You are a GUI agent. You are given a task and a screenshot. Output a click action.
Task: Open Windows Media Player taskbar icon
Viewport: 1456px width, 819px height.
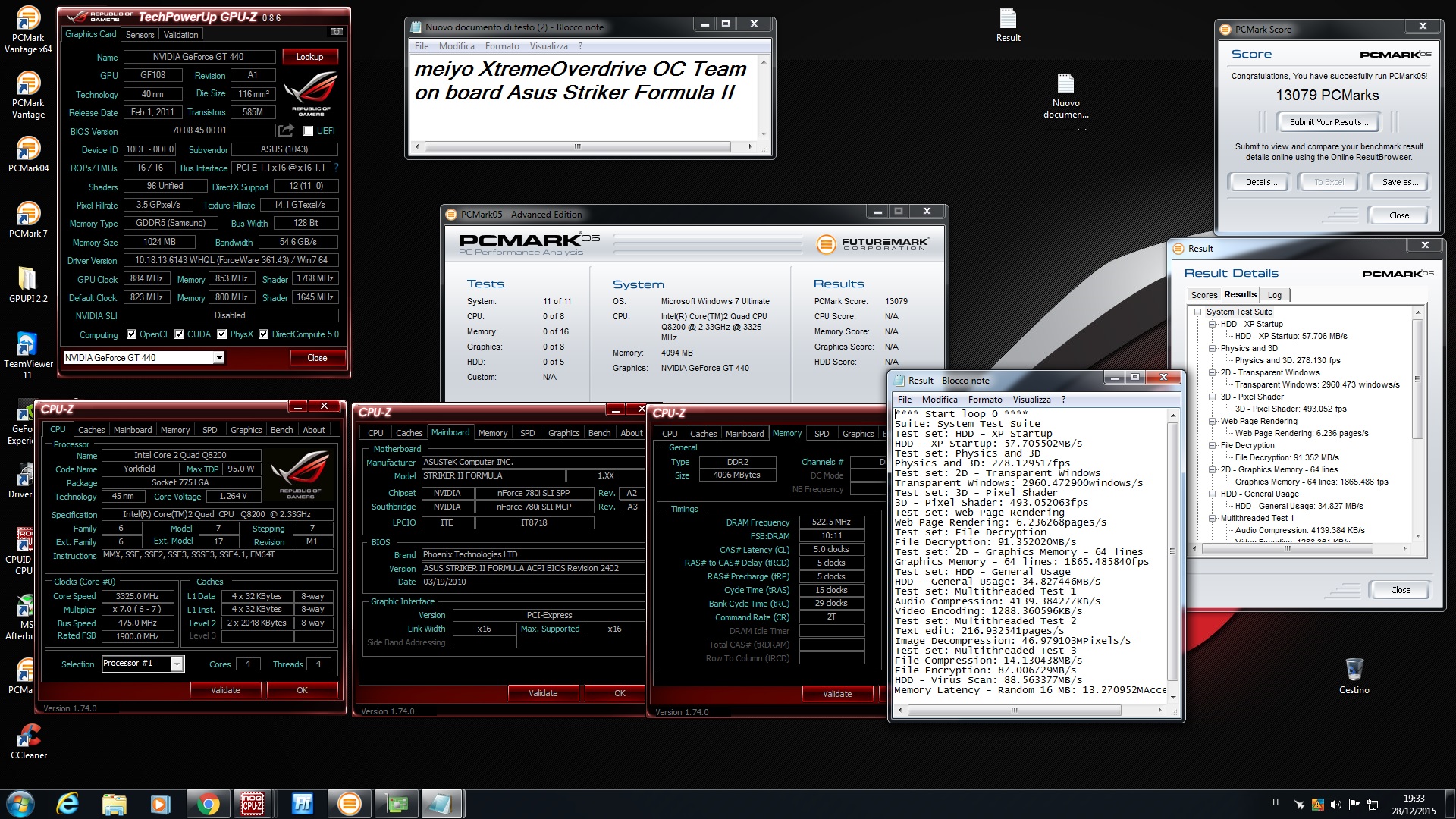click(x=160, y=804)
